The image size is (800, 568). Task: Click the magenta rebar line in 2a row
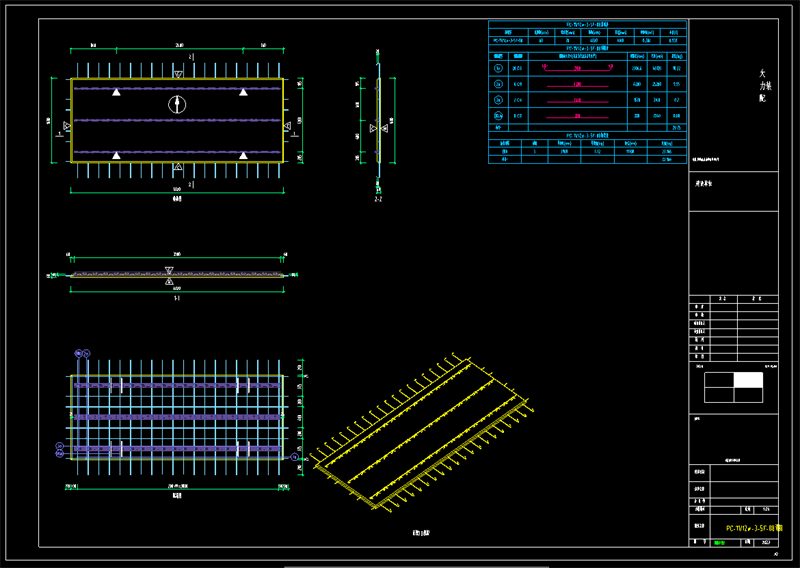tap(578, 85)
